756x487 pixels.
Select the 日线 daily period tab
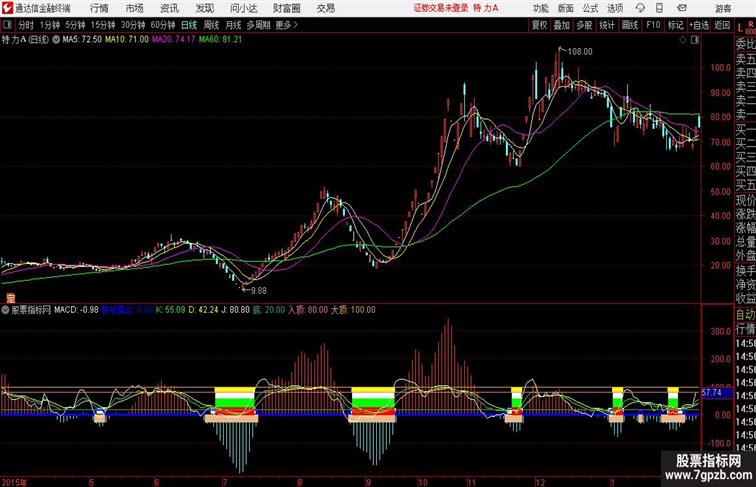(189, 25)
